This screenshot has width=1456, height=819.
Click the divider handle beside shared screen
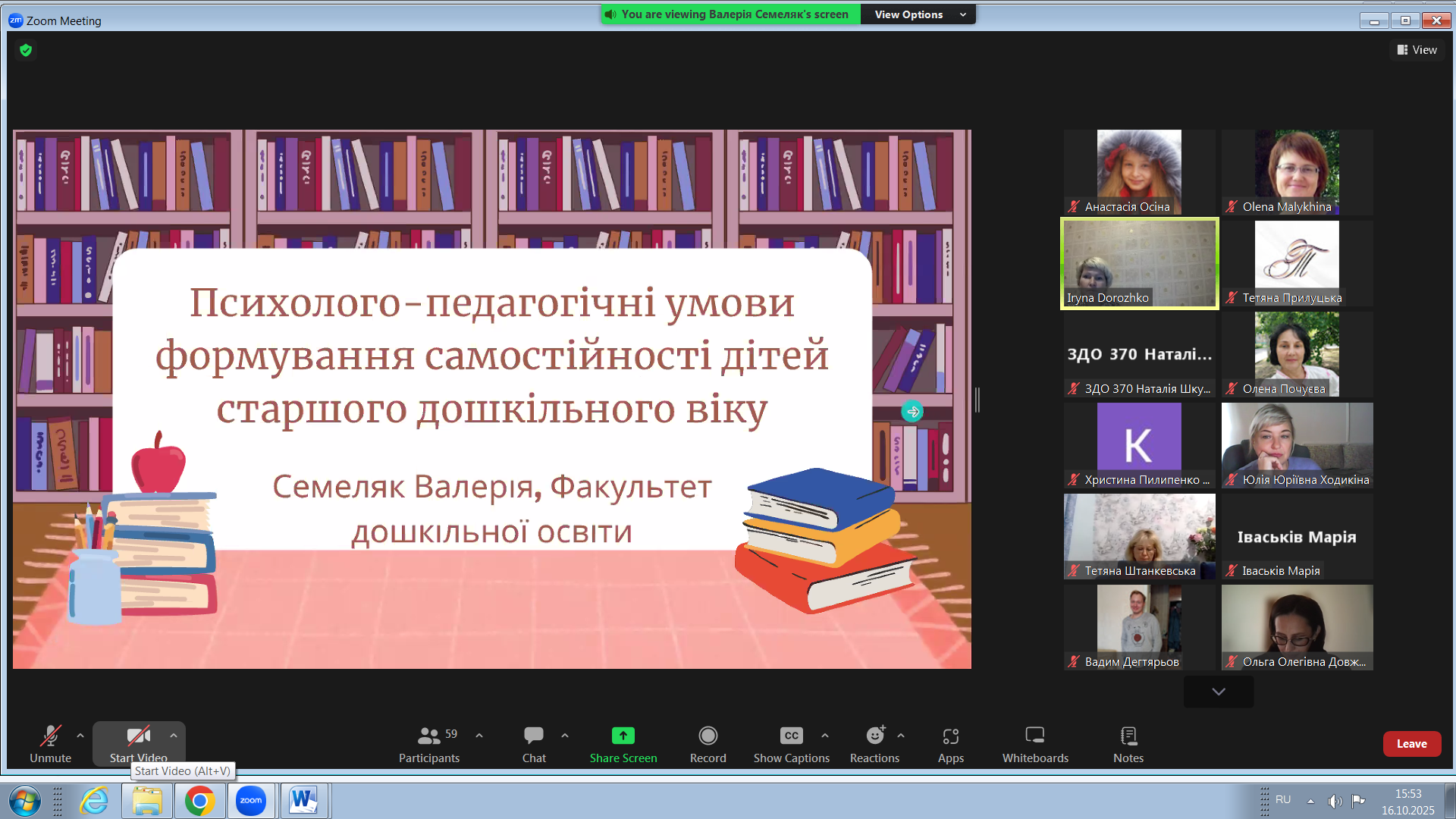[977, 400]
